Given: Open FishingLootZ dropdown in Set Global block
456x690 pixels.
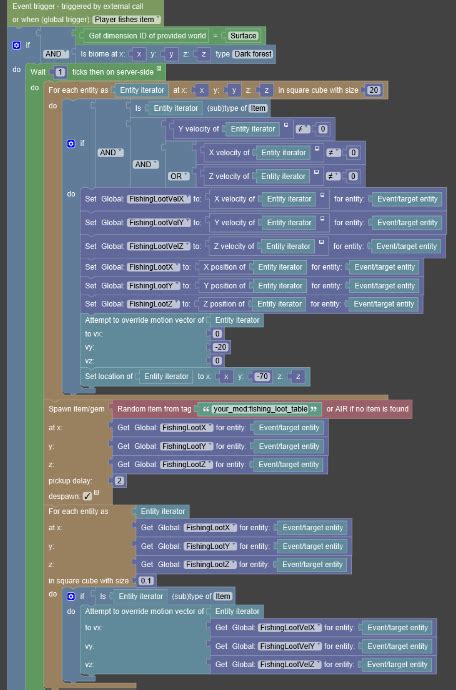Looking at the screenshot, I should point(153,304).
